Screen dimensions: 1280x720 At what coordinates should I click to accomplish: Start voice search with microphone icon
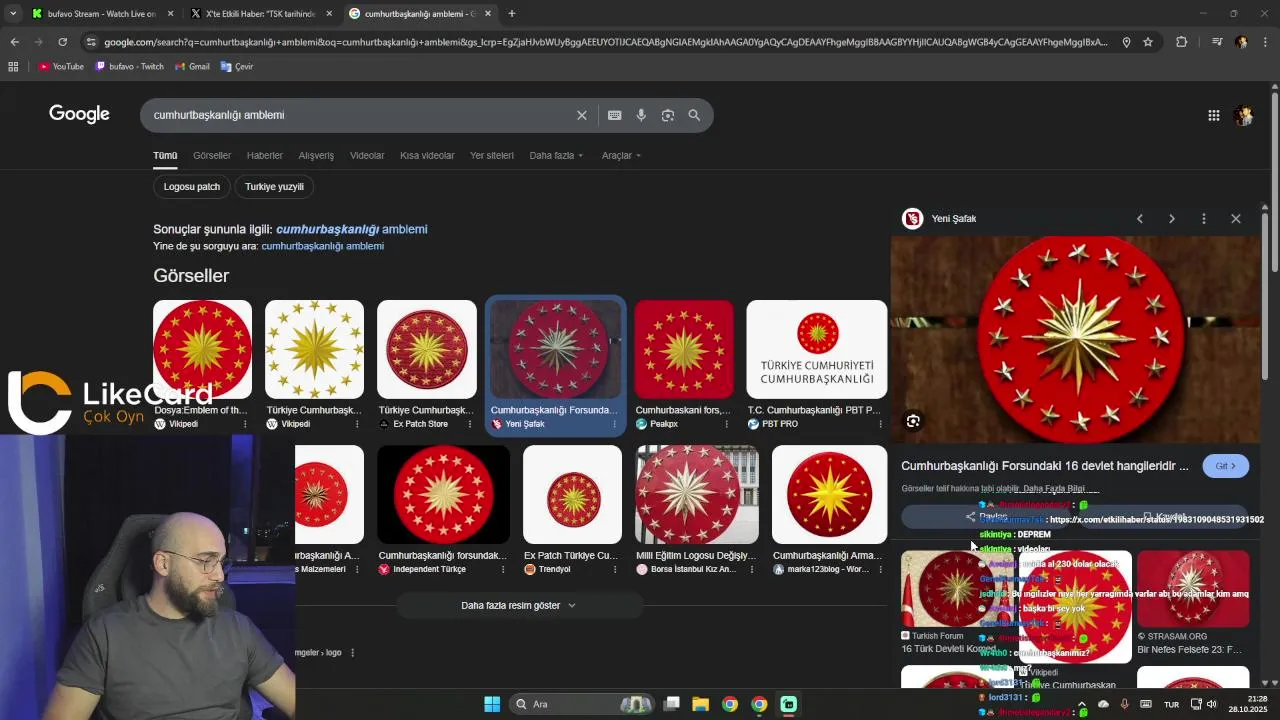tap(641, 115)
